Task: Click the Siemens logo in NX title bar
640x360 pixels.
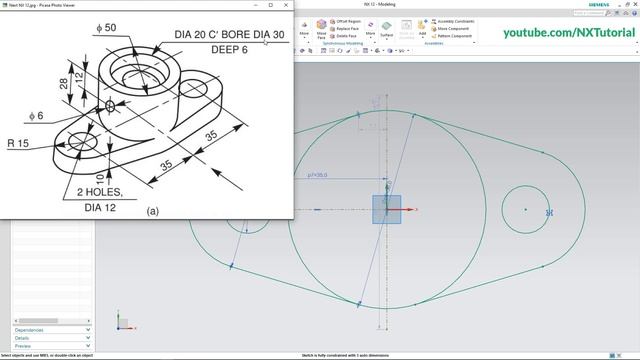Action: click(599, 4)
